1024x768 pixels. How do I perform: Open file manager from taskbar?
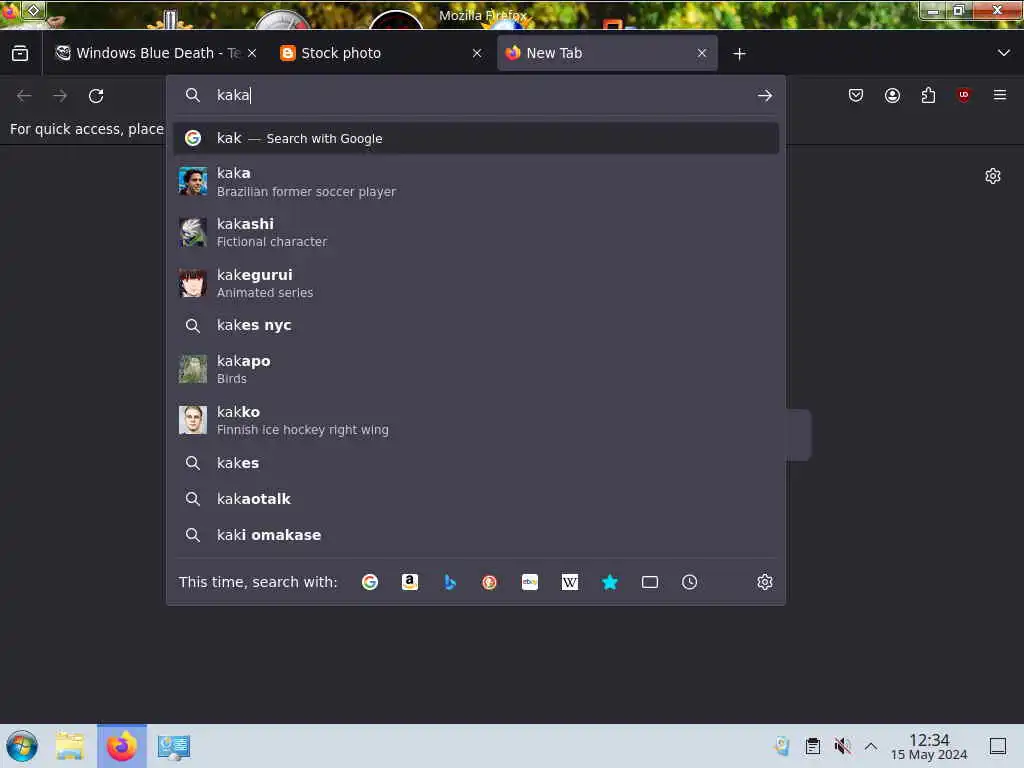(70, 746)
